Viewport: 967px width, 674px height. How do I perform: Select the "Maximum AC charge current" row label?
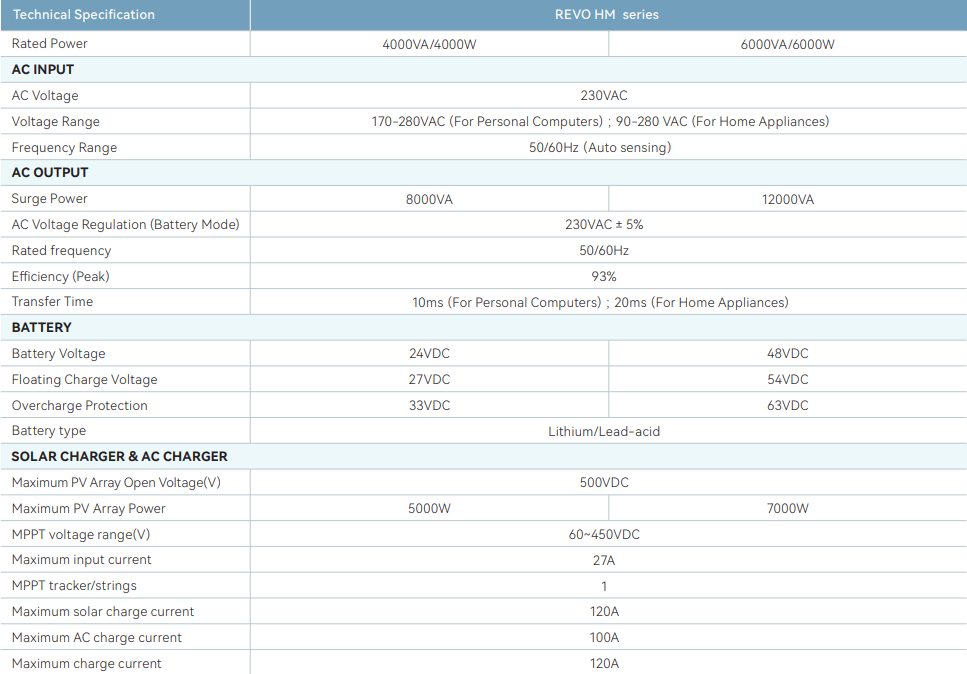[97, 637]
